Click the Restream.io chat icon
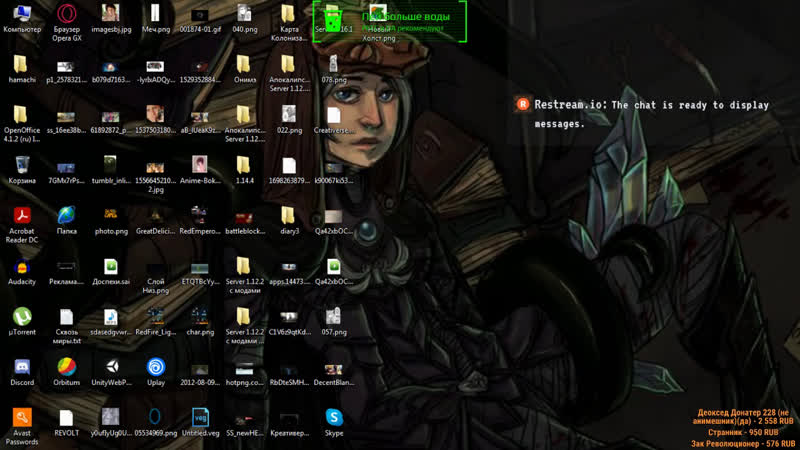The width and height of the screenshot is (800, 450). point(522,104)
